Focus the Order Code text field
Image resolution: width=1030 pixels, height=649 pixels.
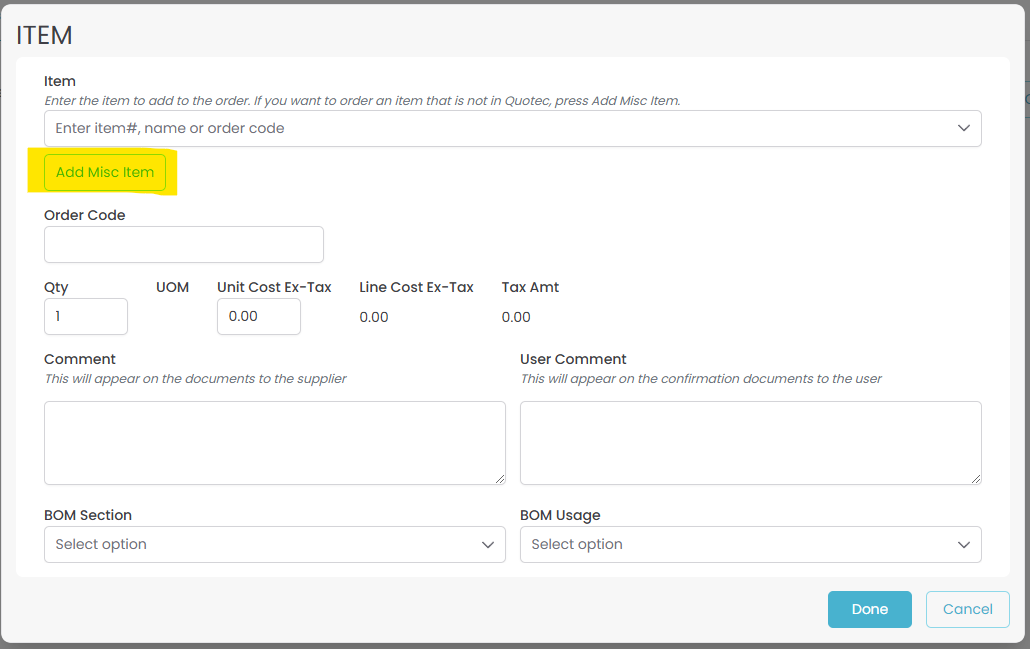pos(184,244)
